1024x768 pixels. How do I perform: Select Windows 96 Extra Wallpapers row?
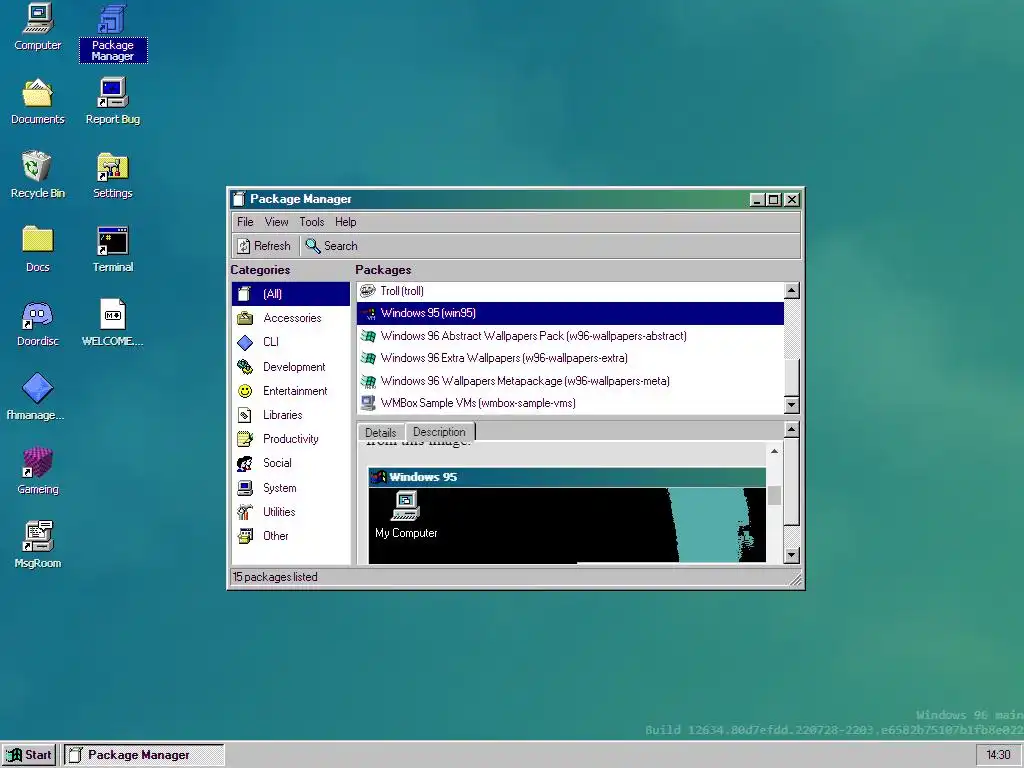[570, 359]
